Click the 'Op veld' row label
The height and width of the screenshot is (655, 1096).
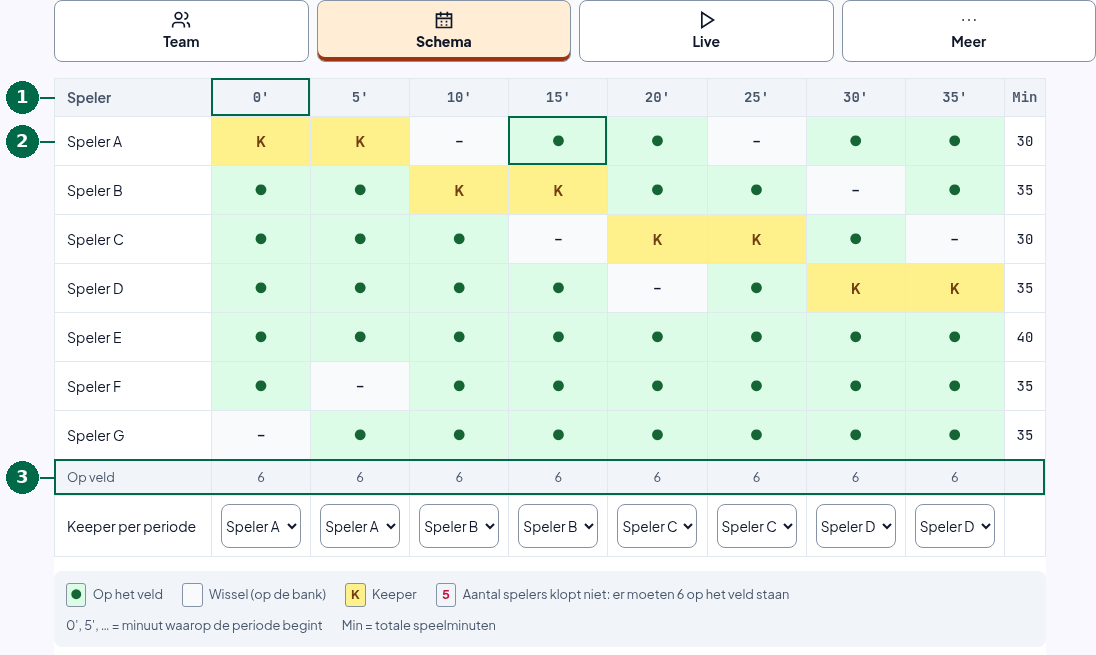[91, 477]
